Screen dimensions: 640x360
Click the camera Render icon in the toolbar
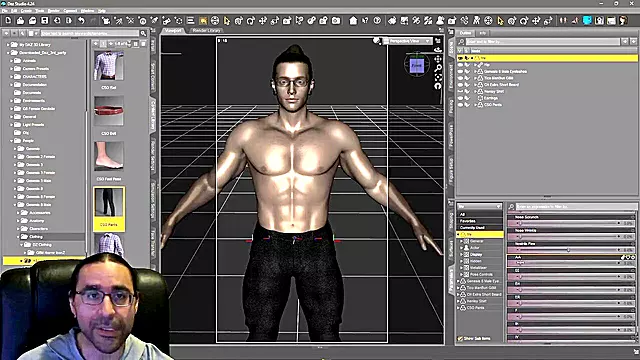pos(336,20)
